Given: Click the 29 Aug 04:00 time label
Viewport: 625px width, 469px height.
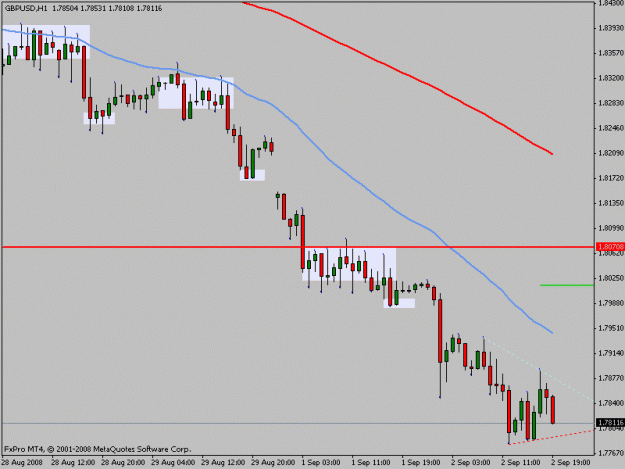Looking at the screenshot, I should tap(173, 463).
